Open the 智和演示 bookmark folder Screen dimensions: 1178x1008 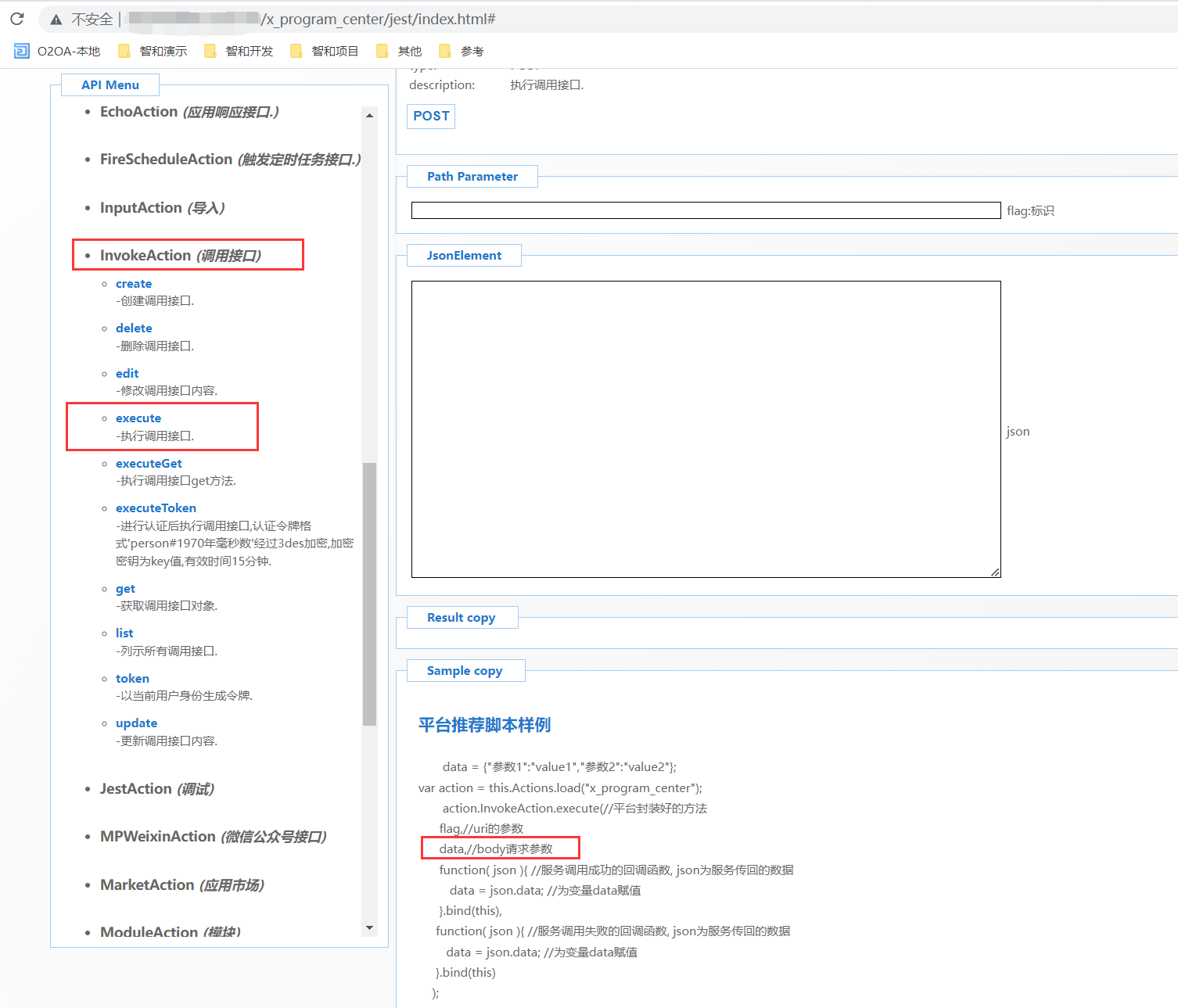pos(153,51)
